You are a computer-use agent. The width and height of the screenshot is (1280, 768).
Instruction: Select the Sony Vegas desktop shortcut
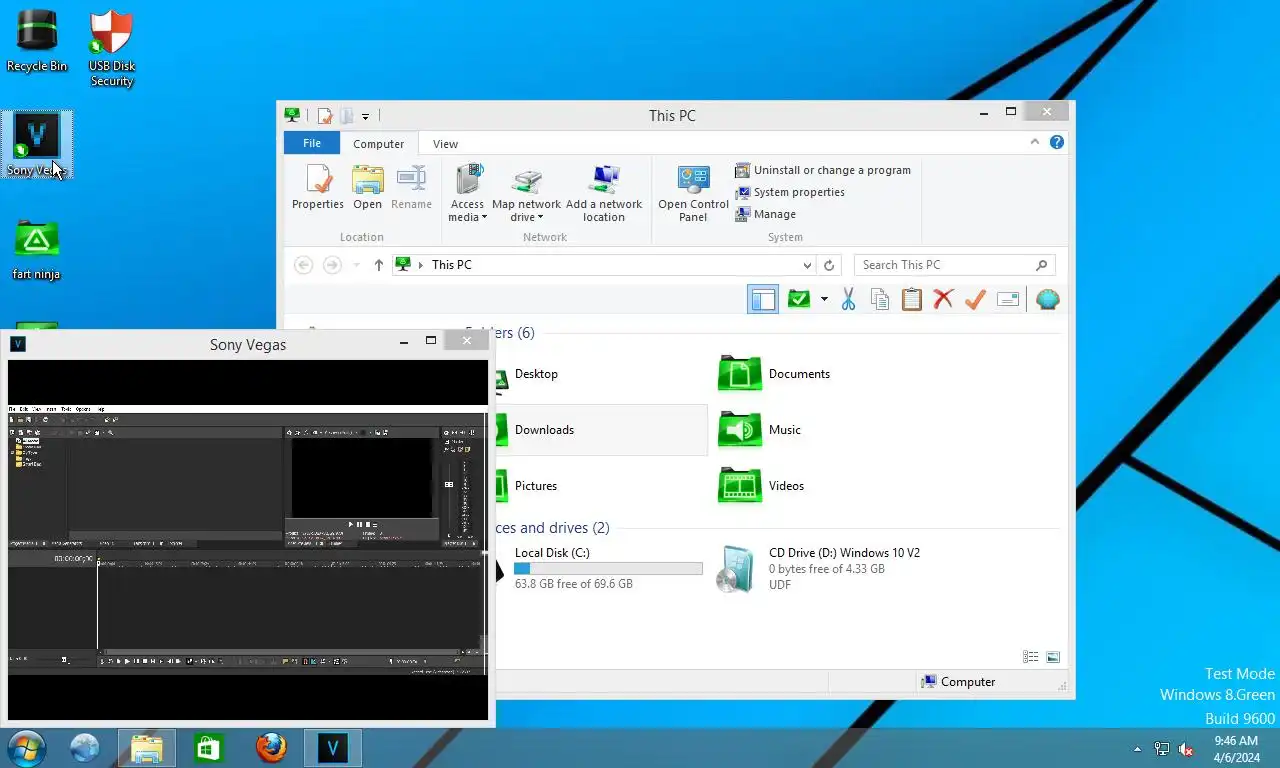(x=37, y=145)
